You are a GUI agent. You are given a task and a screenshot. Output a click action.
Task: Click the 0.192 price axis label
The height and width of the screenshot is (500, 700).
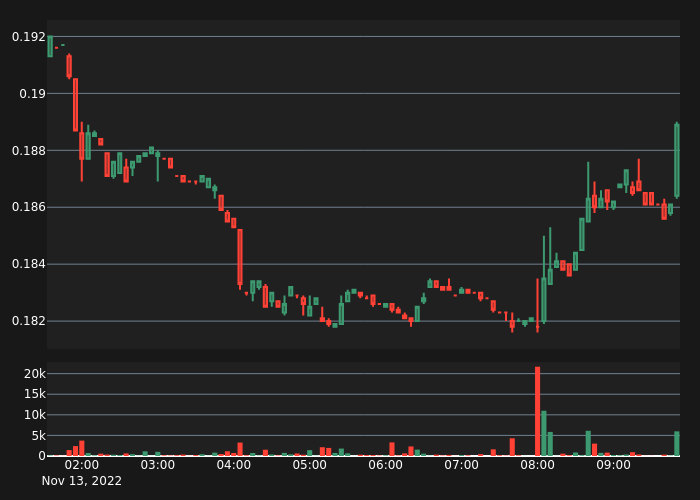pyautogui.click(x=29, y=37)
